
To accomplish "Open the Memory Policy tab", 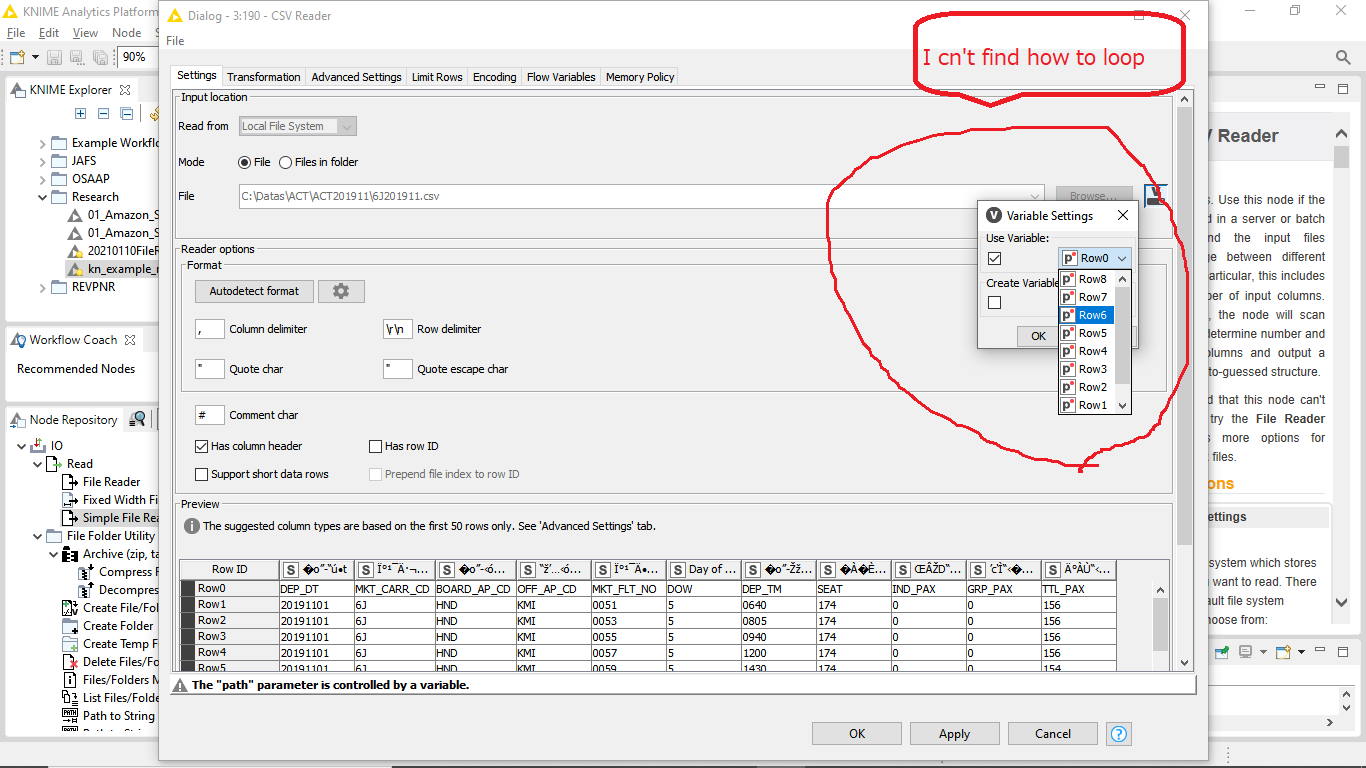I will [x=640, y=77].
